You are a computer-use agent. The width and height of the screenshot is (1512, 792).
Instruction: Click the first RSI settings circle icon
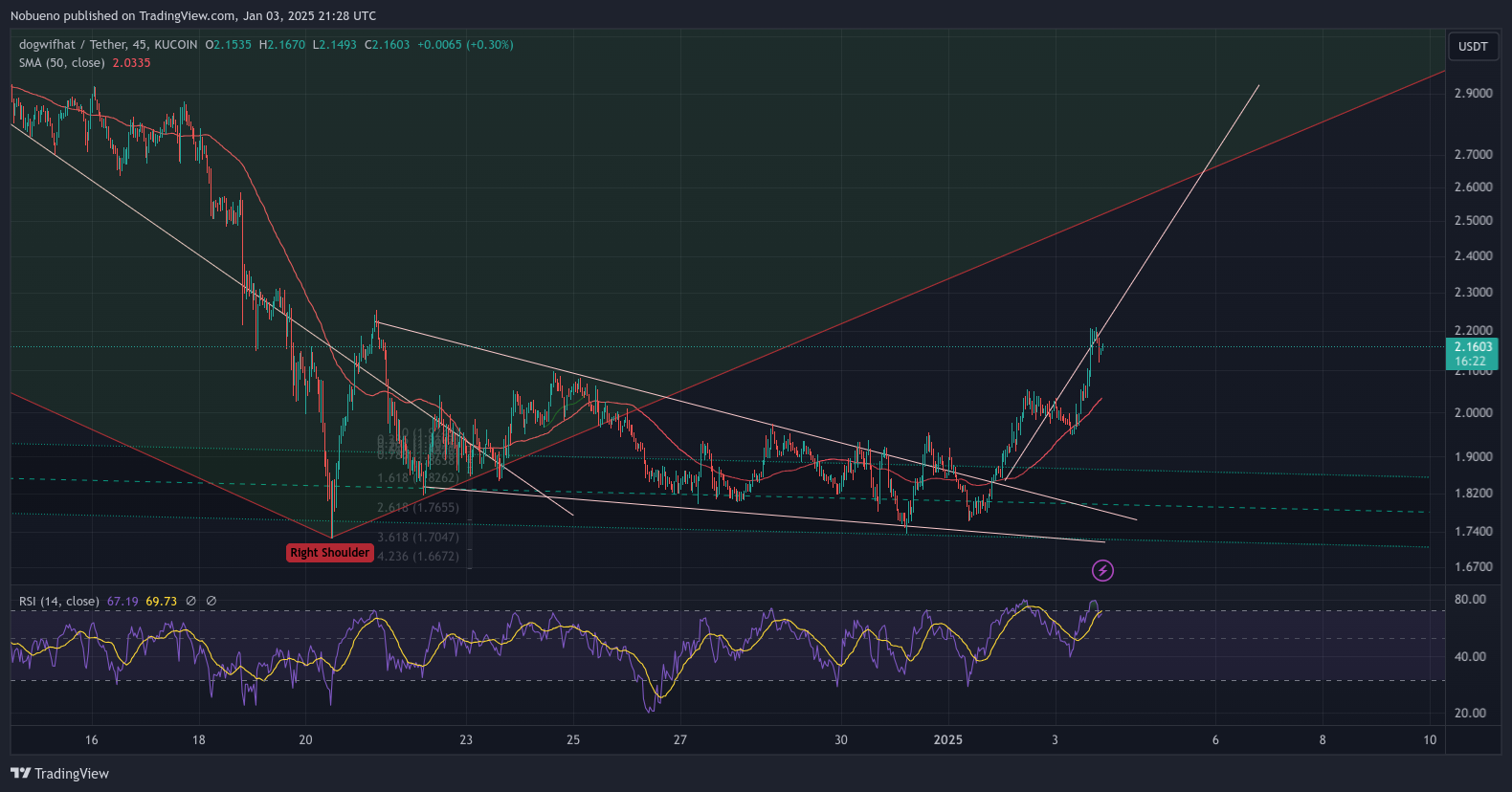[x=190, y=601]
